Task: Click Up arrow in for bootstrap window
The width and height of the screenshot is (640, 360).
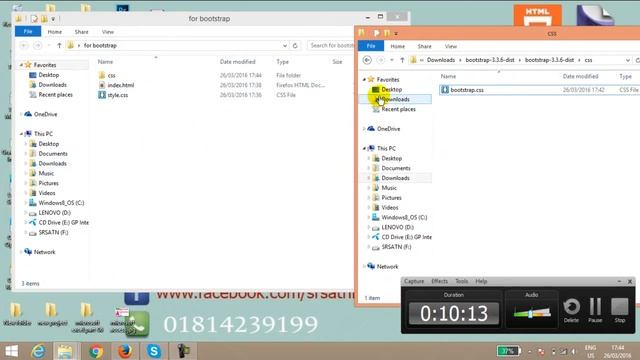Action: 59,45
